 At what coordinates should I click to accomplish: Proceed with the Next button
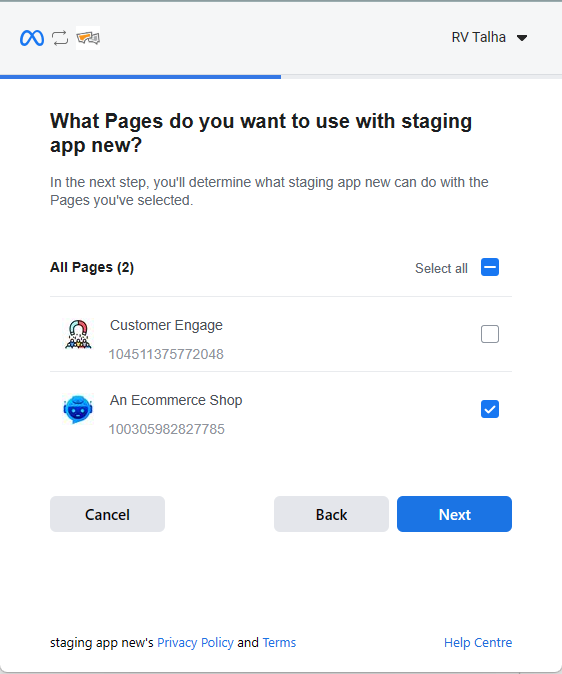point(455,514)
